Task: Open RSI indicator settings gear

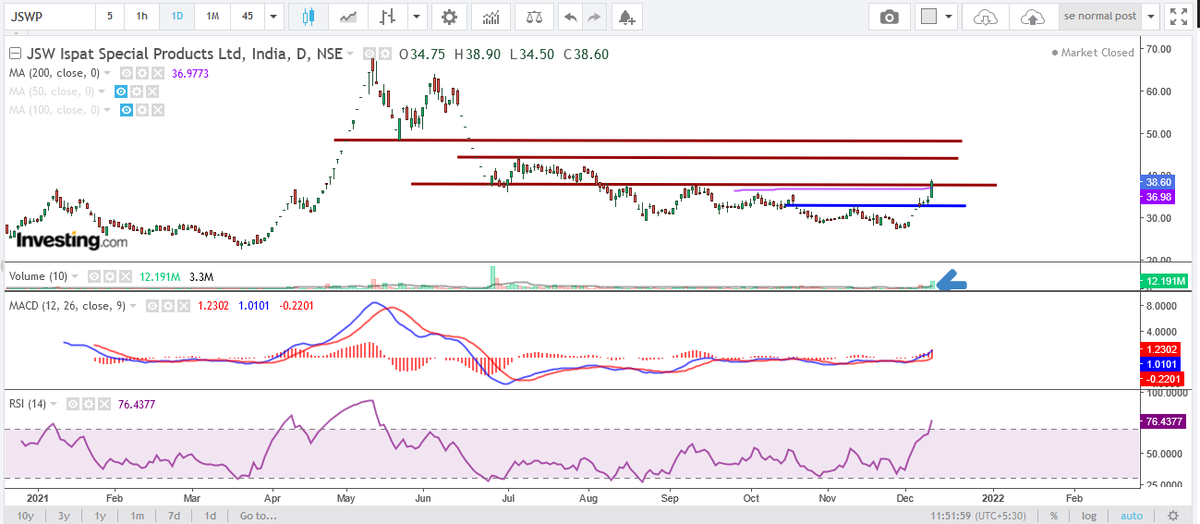Action: pos(88,404)
